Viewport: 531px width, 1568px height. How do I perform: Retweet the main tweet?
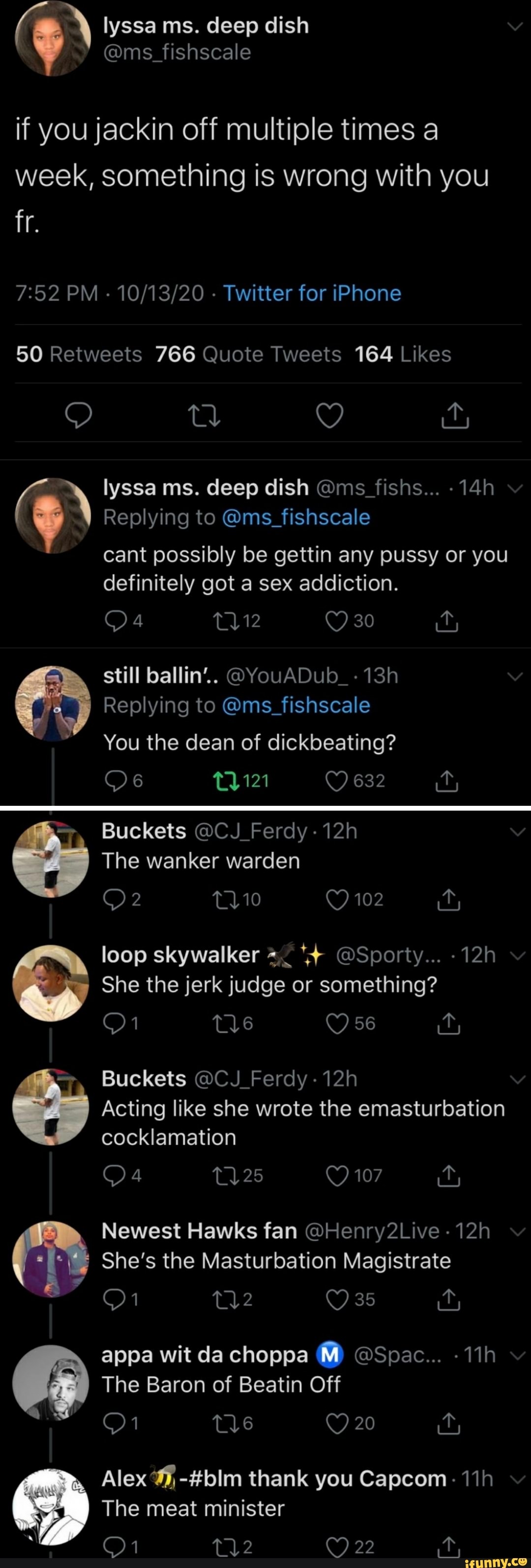pos(204,416)
